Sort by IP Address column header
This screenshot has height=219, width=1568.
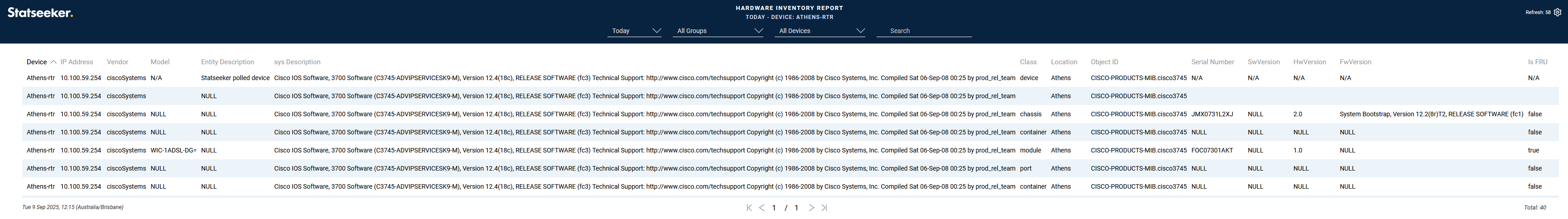pos(77,62)
